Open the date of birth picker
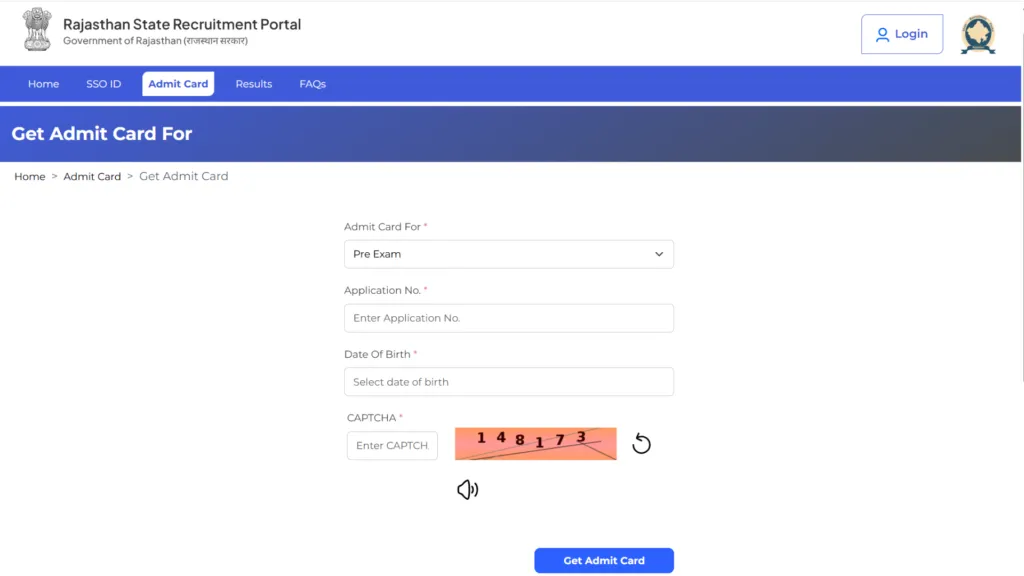Image resolution: width=1024 pixels, height=576 pixels. point(508,381)
